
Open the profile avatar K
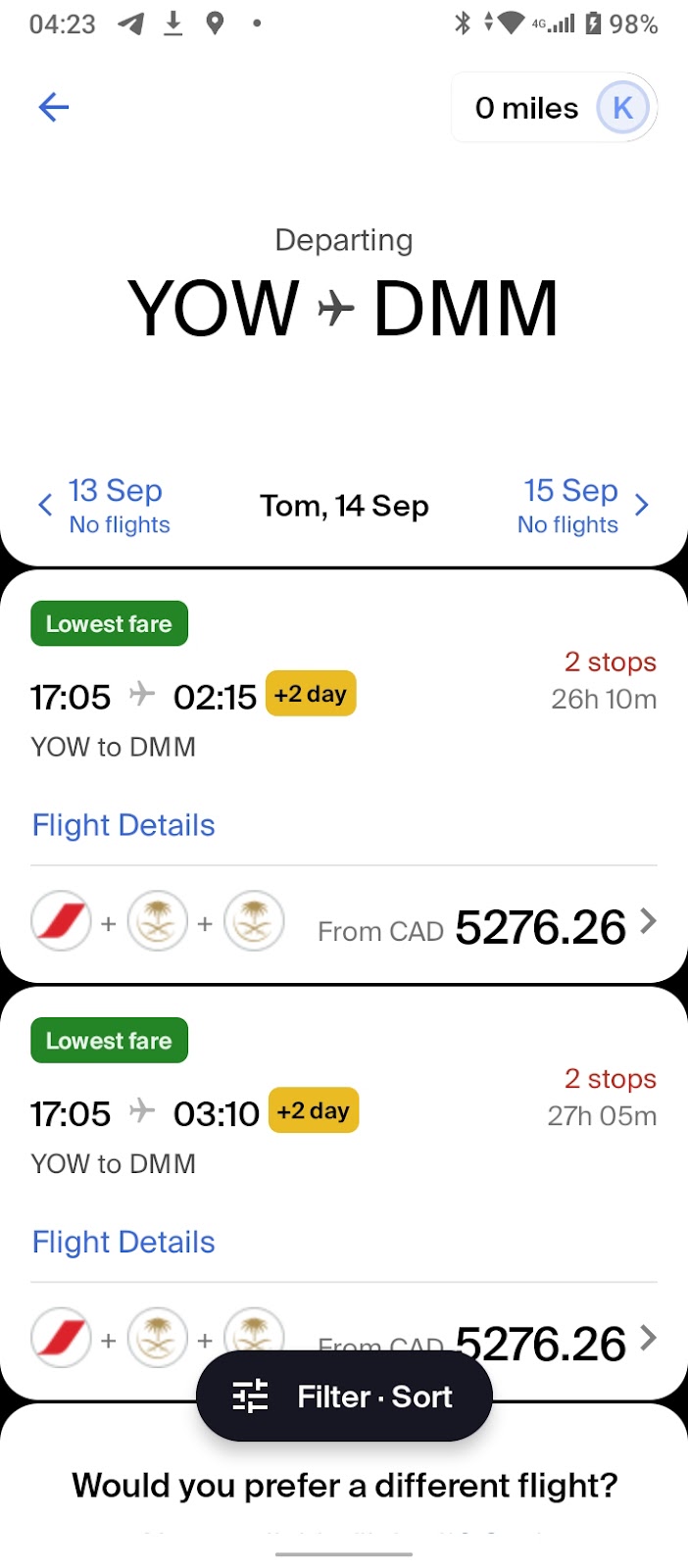pos(622,108)
